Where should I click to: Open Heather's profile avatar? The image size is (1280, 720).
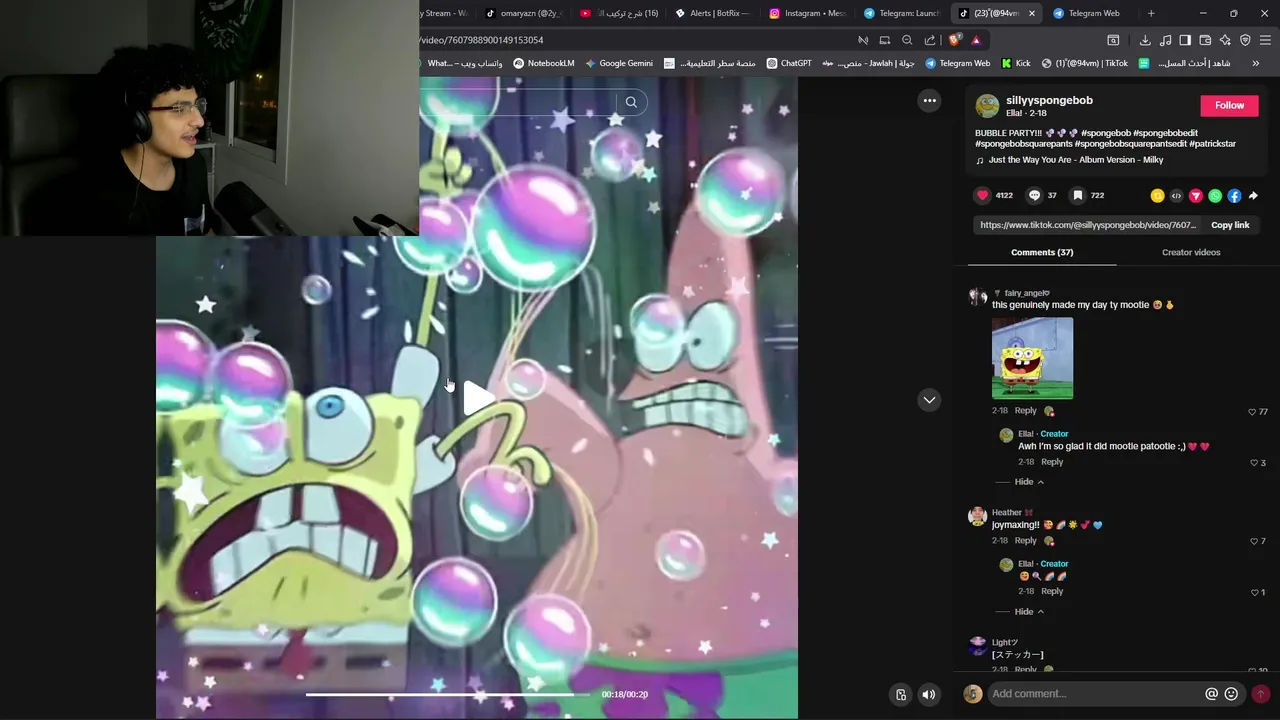[x=977, y=517]
